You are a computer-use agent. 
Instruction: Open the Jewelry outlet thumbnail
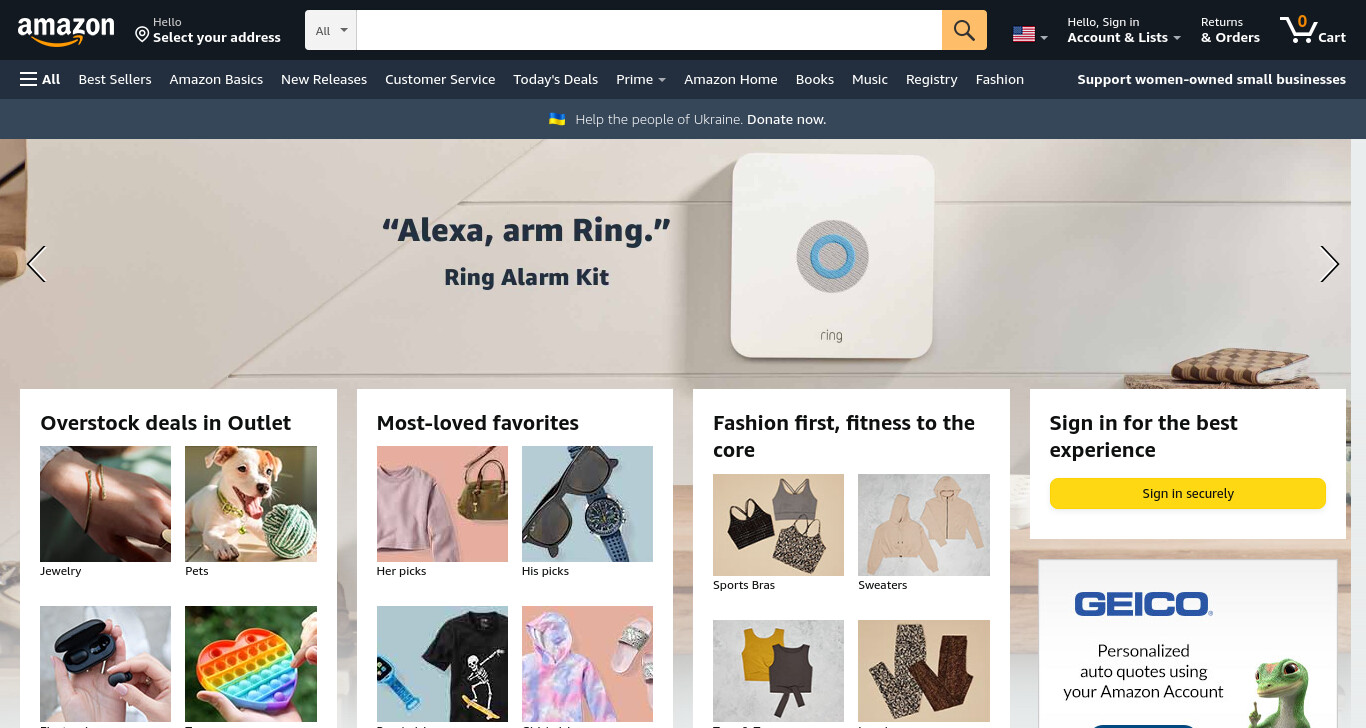click(105, 504)
